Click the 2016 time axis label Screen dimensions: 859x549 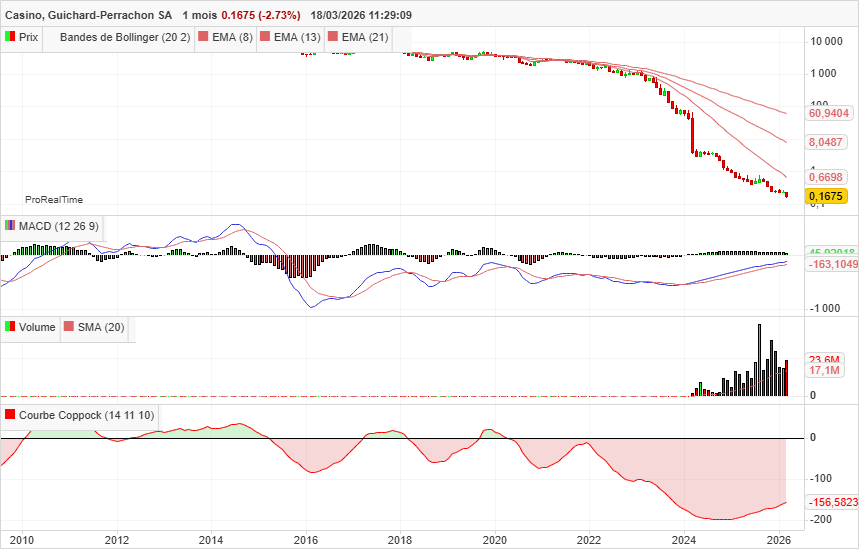(x=306, y=540)
